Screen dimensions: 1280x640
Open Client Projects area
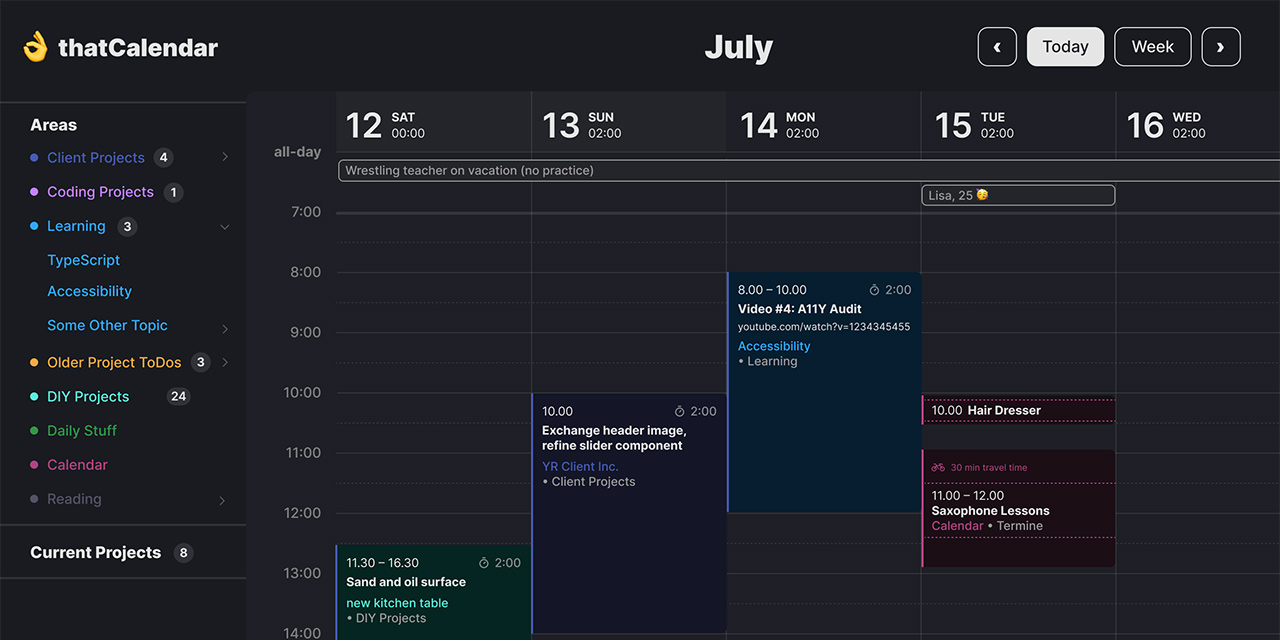[x=96, y=157]
